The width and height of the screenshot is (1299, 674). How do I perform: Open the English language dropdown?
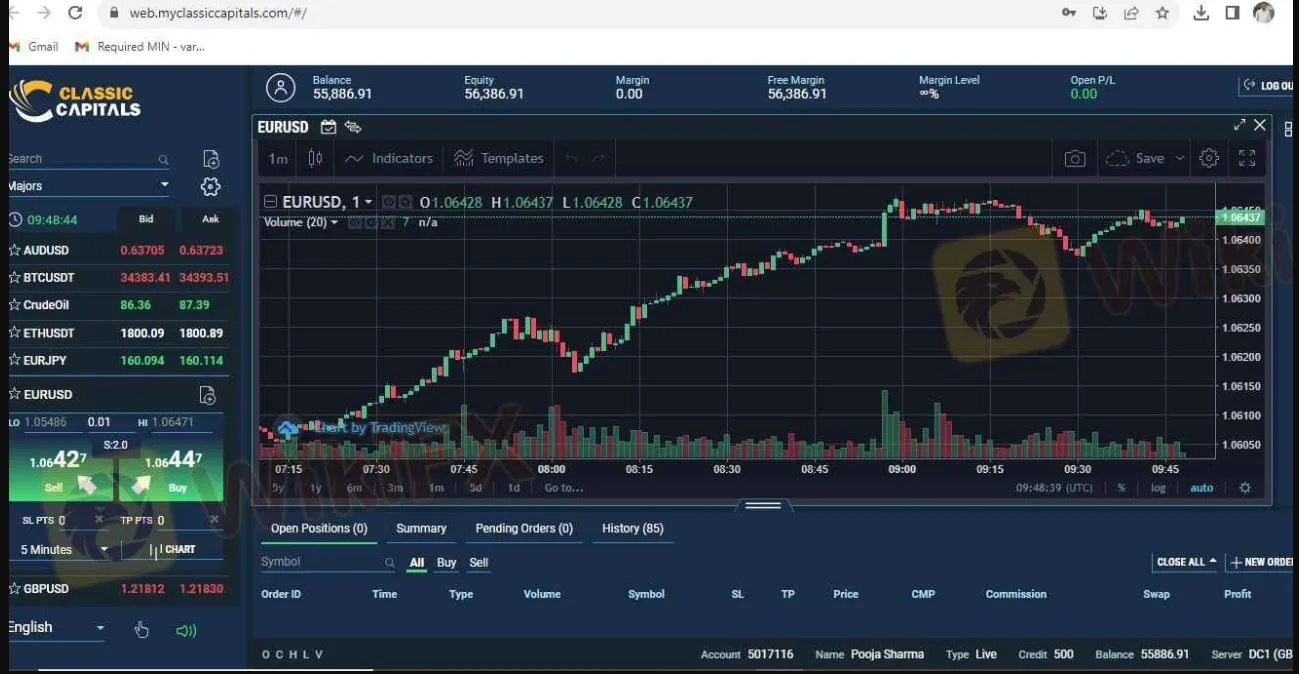point(55,628)
